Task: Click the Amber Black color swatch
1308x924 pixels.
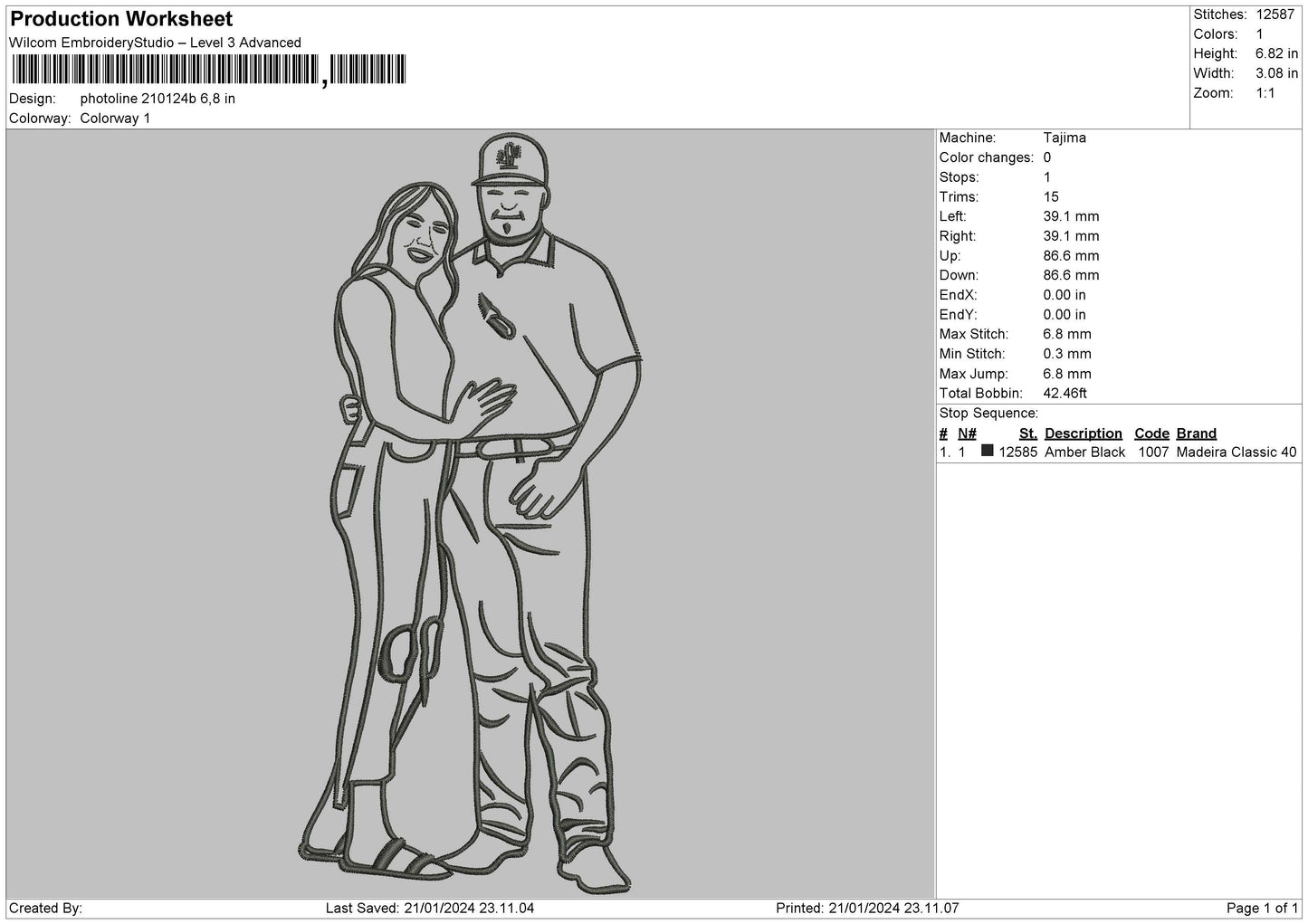Action: click(988, 451)
